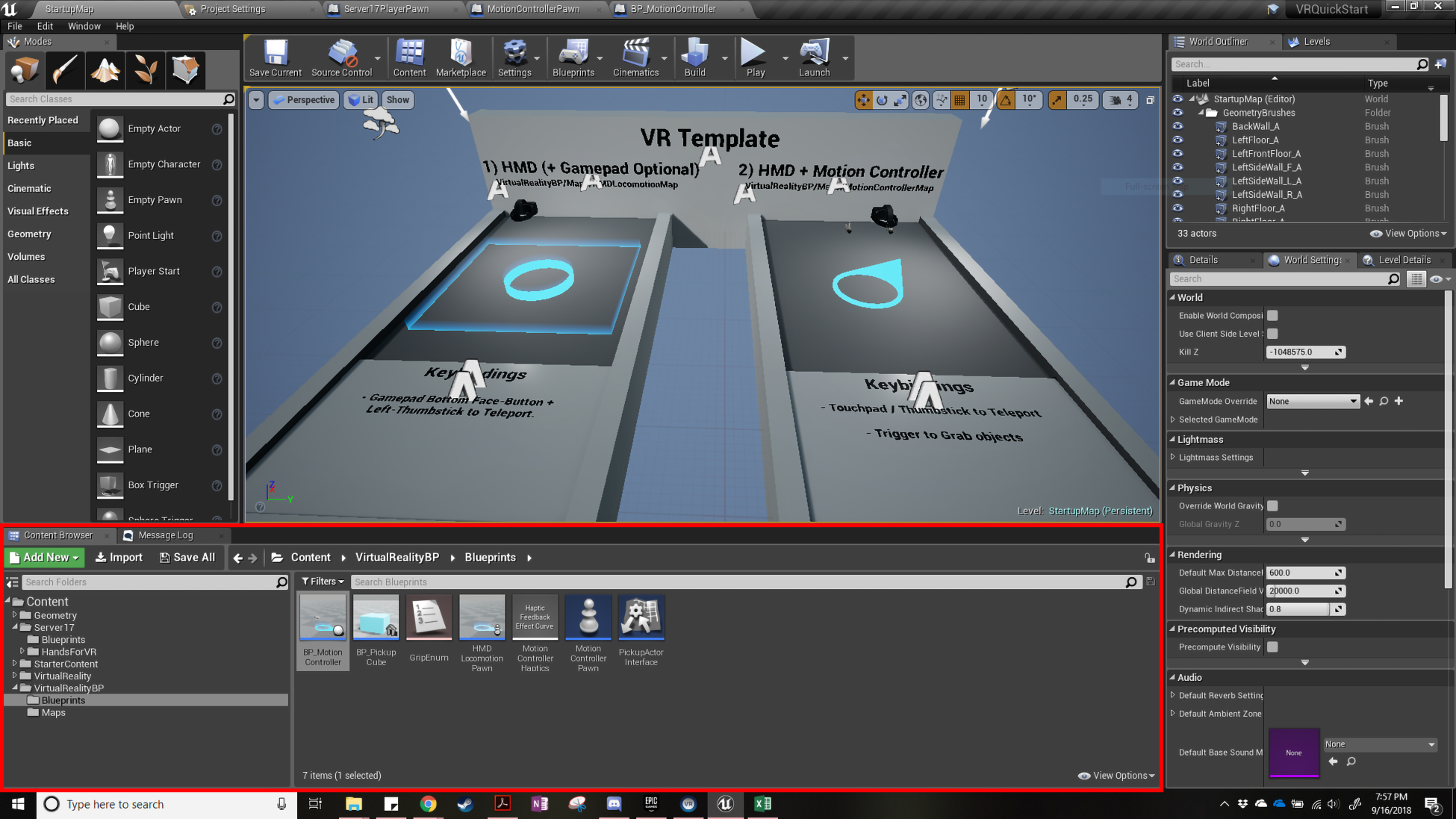
Task: Switch to the Message Log tab
Action: (165, 535)
